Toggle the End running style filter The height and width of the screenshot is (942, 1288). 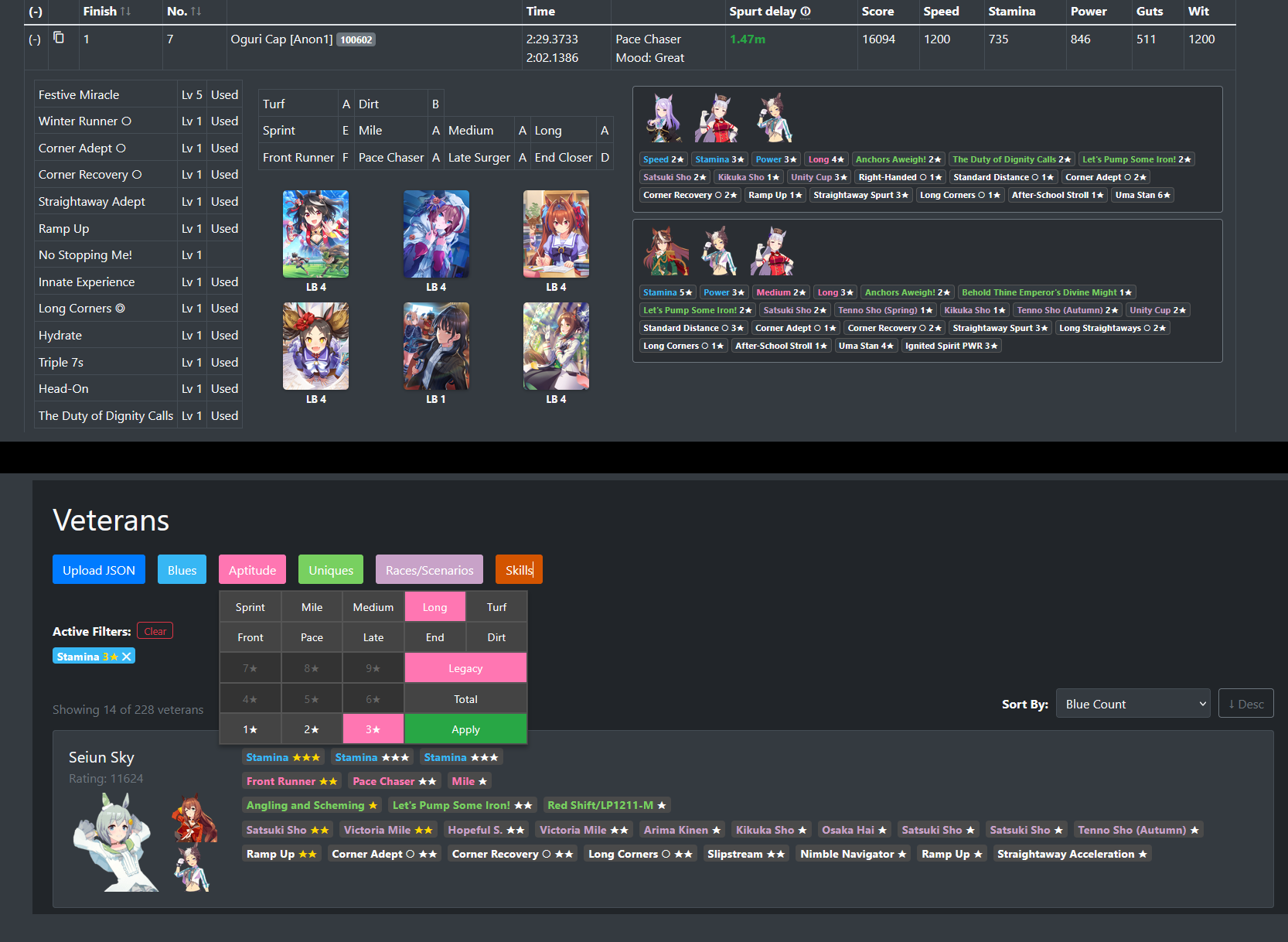tap(434, 637)
